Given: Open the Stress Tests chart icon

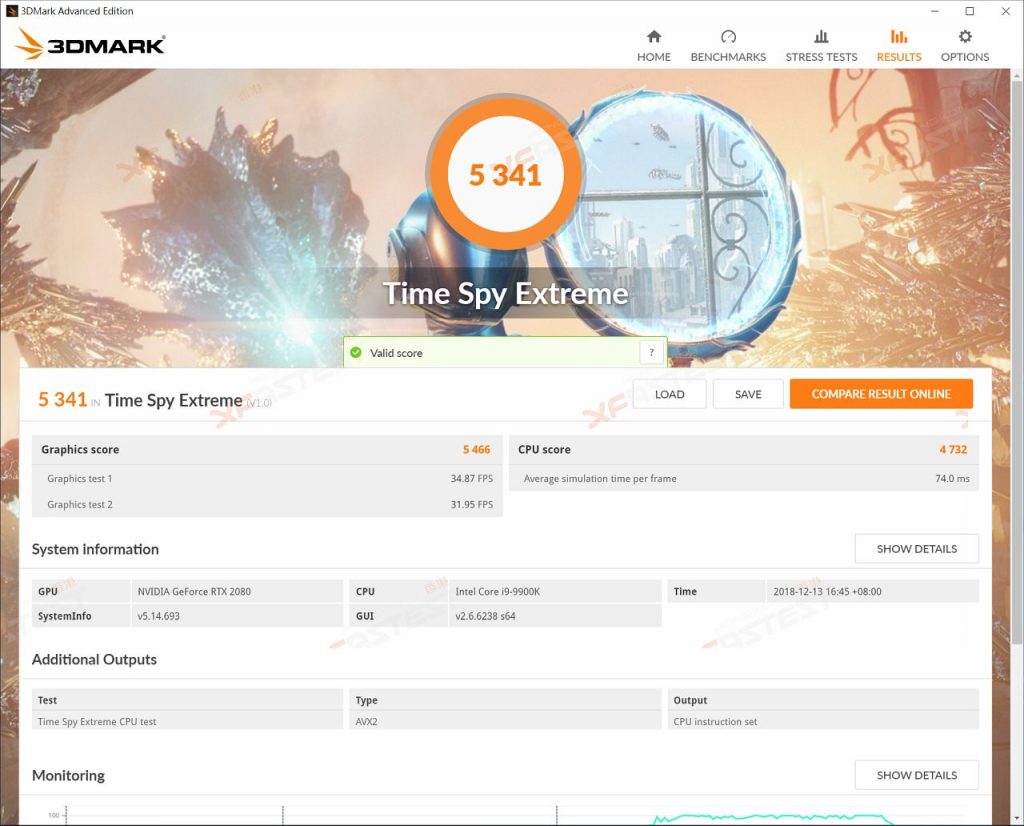Looking at the screenshot, I should pos(821,37).
